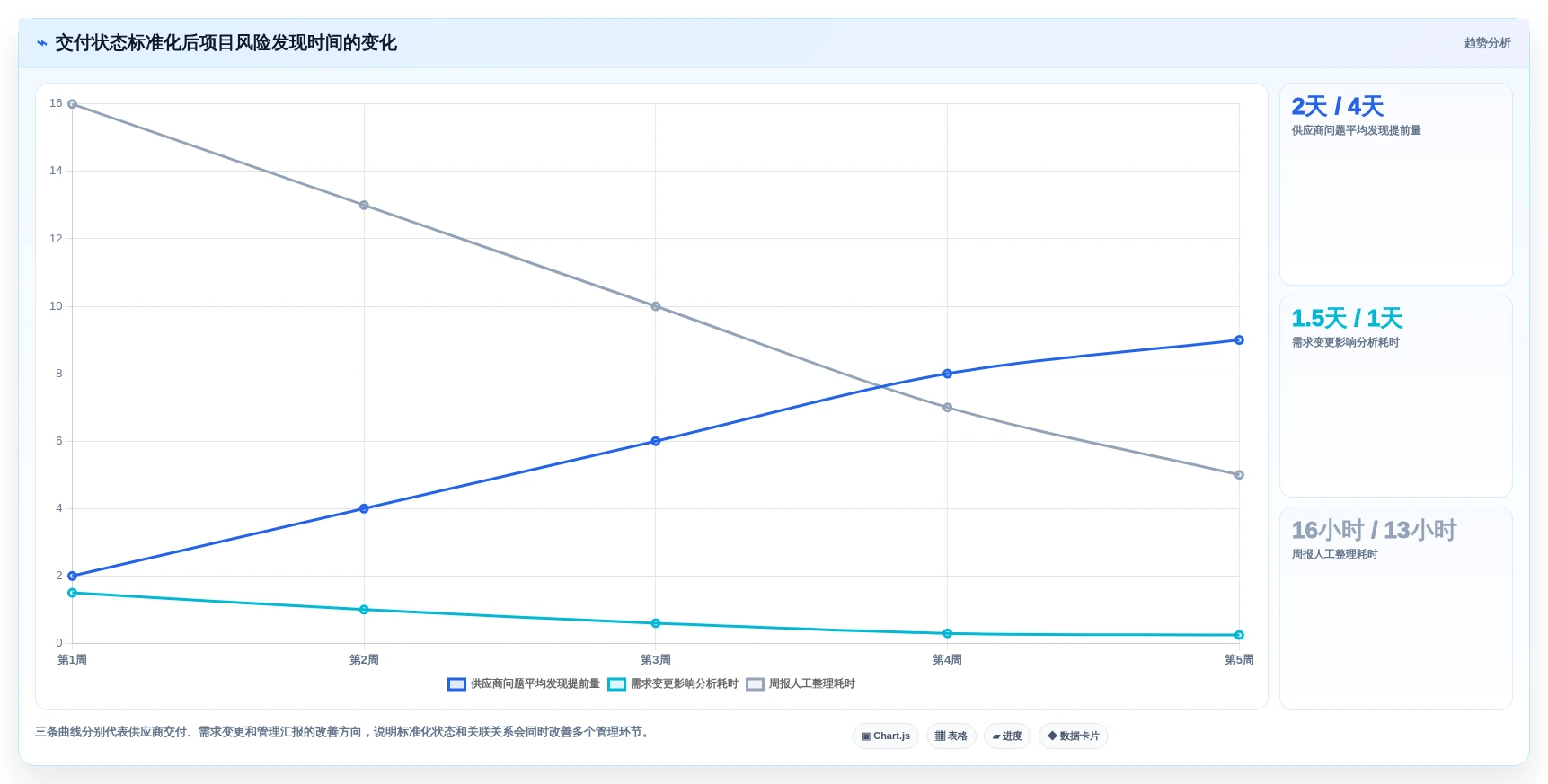Click the description text beginning 三条曲线分别代表

point(343,732)
